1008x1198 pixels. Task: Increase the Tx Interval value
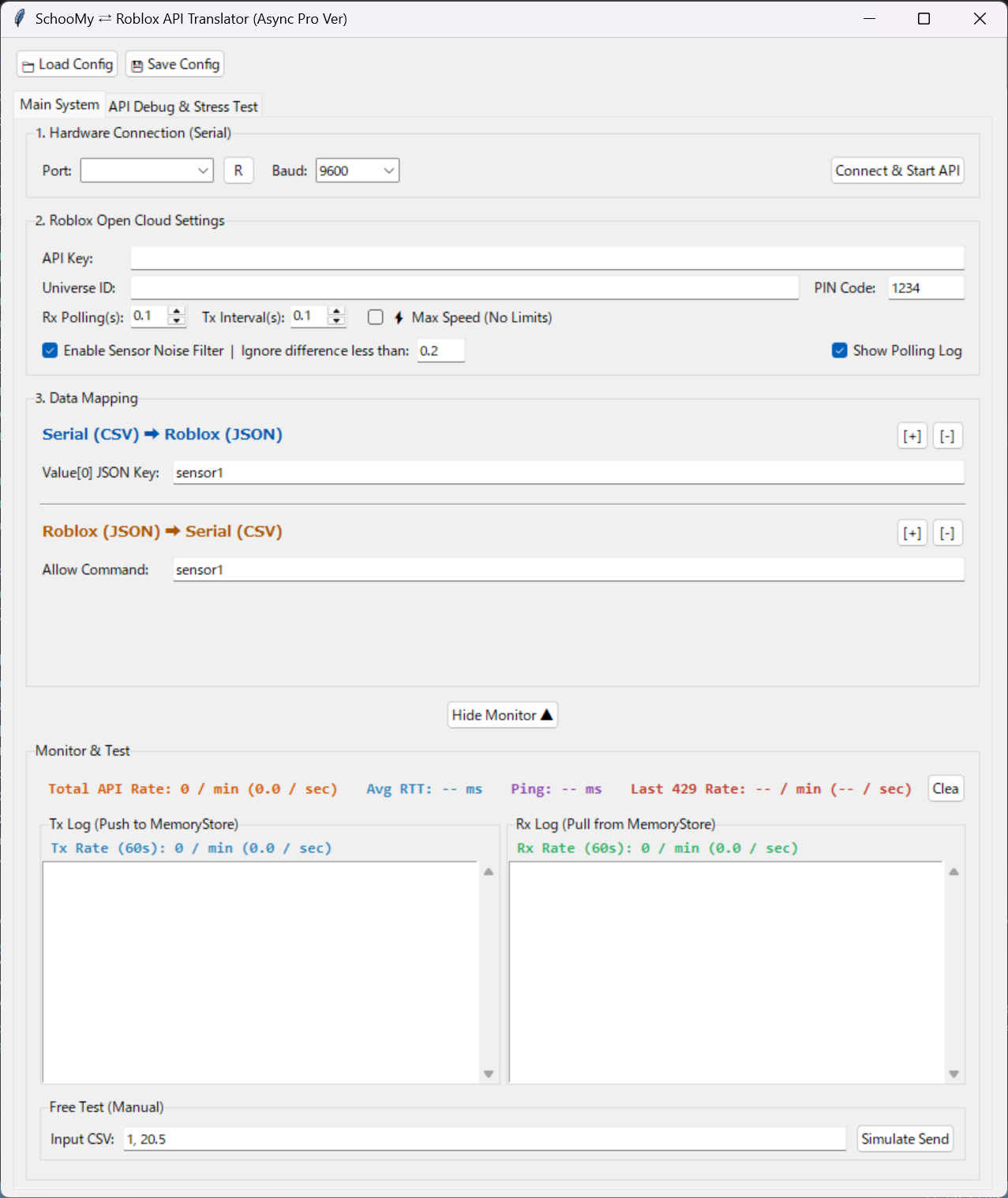click(x=337, y=312)
